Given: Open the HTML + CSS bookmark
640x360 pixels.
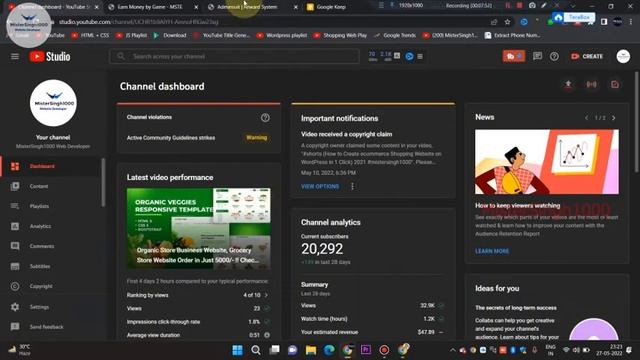Looking at the screenshot, I should [90, 36].
